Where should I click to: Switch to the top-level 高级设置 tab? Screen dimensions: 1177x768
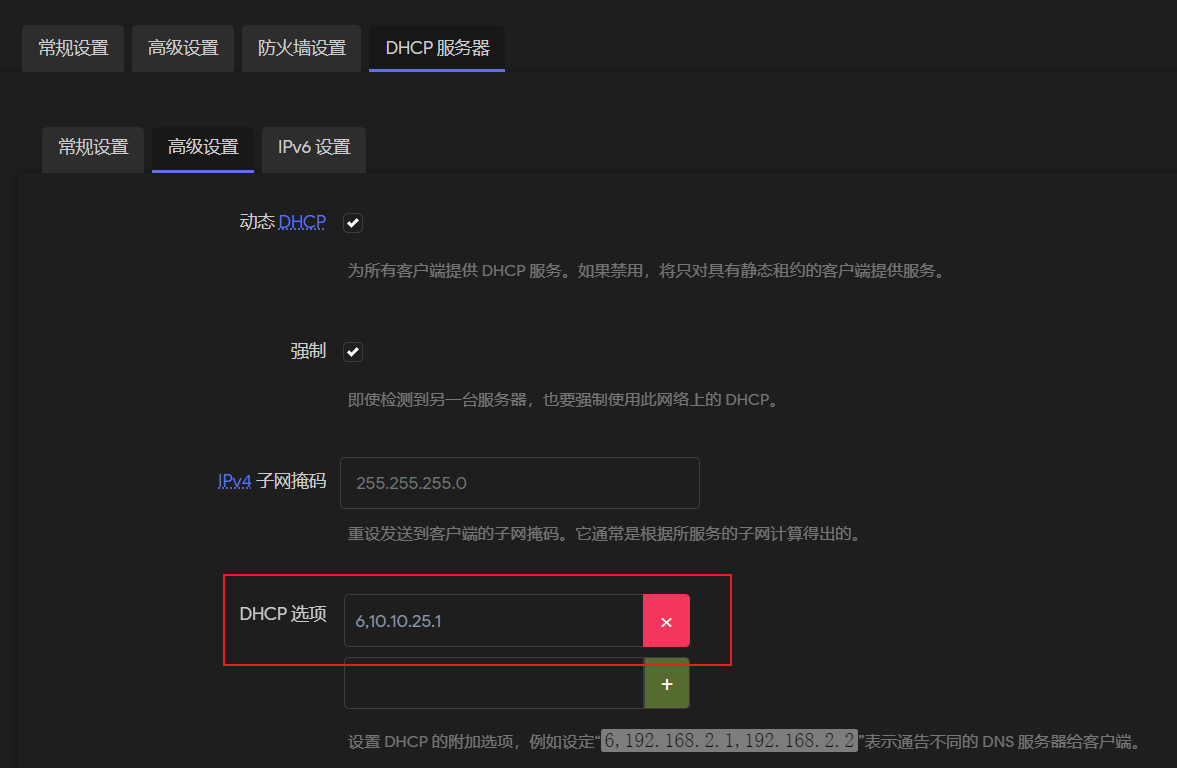182,48
